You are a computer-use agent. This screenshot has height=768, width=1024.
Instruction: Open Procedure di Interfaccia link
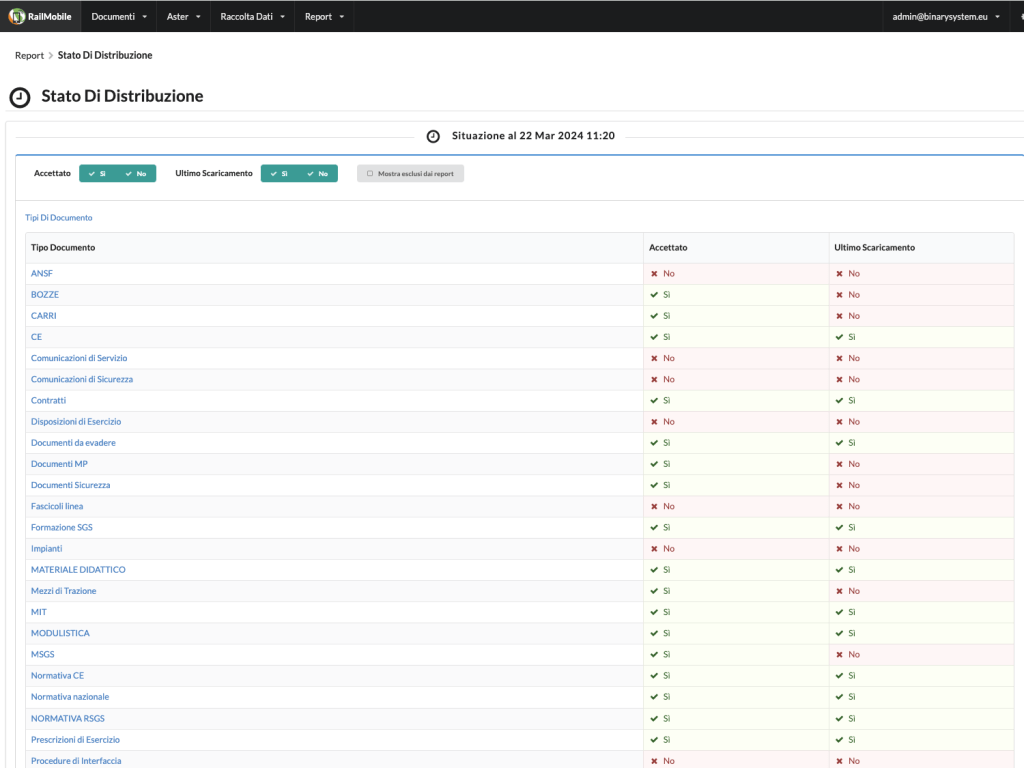(x=76, y=761)
